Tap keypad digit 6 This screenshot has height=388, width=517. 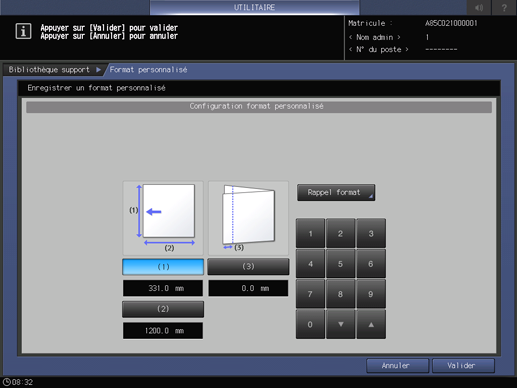coord(371,264)
